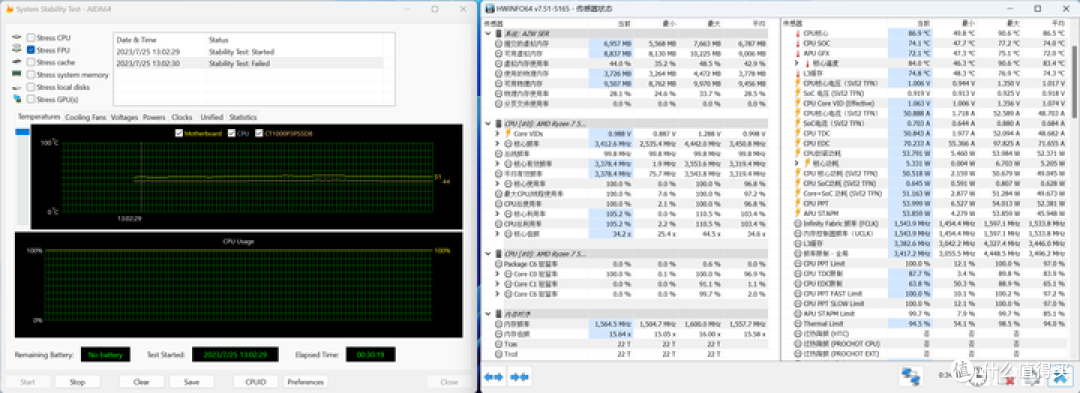Expand the Core VIDs row in HWiNFO
The width and height of the screenshot is (1080, 393).
click(498, 134)
